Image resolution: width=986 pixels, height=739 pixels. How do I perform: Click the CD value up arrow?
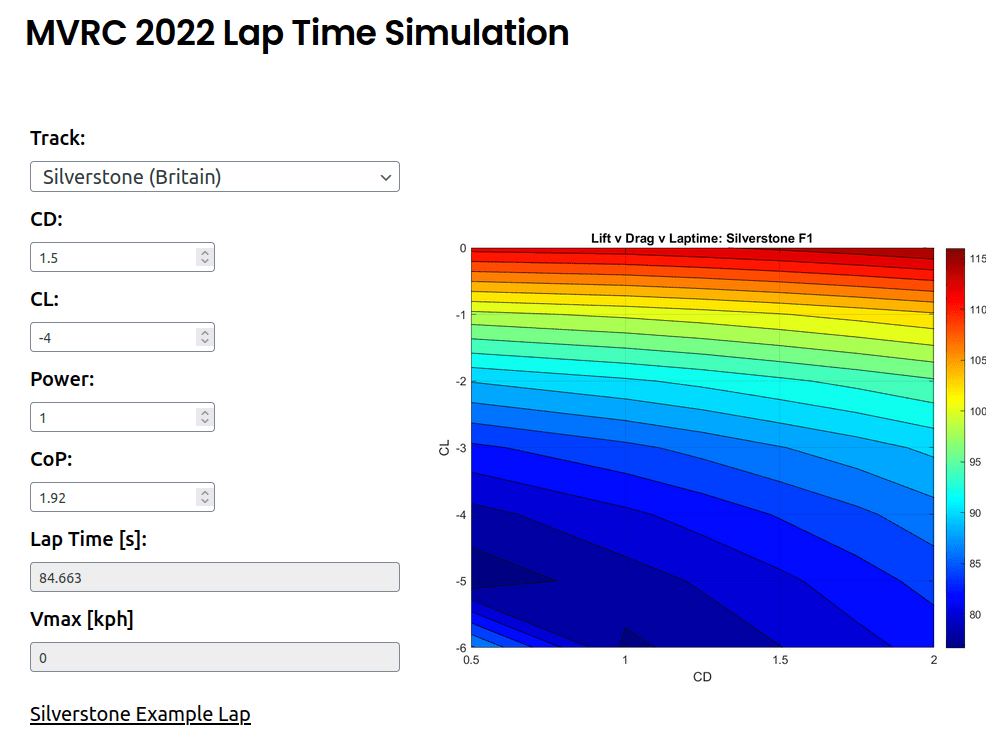204,250
